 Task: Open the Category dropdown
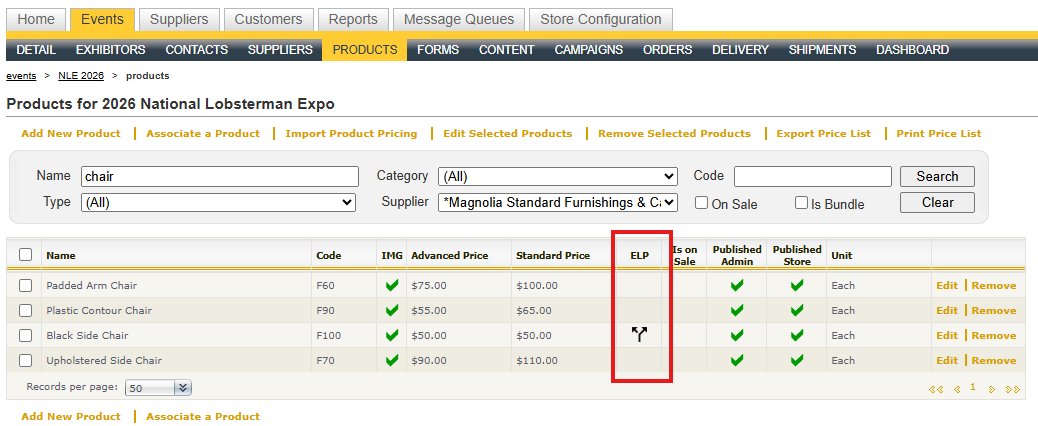(557, 176)
